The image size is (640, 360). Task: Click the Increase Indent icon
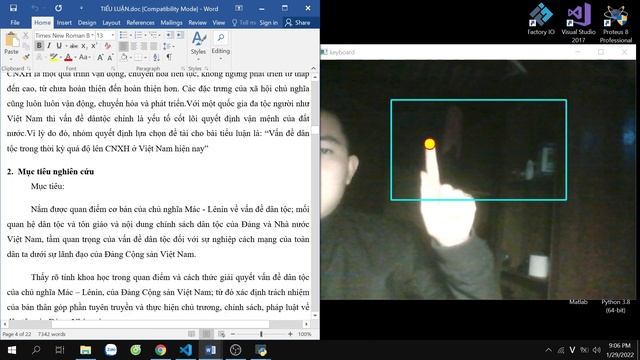[x=180, y=36]
